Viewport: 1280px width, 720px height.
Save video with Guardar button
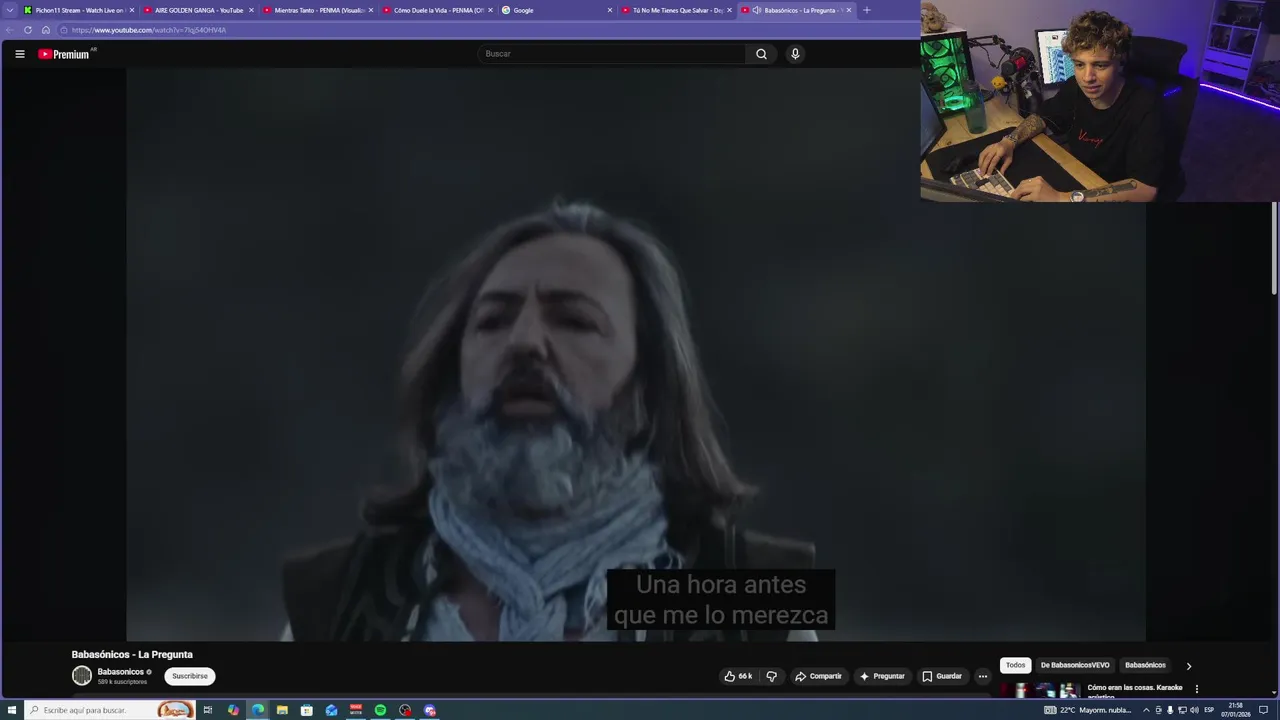coord(942,676)
